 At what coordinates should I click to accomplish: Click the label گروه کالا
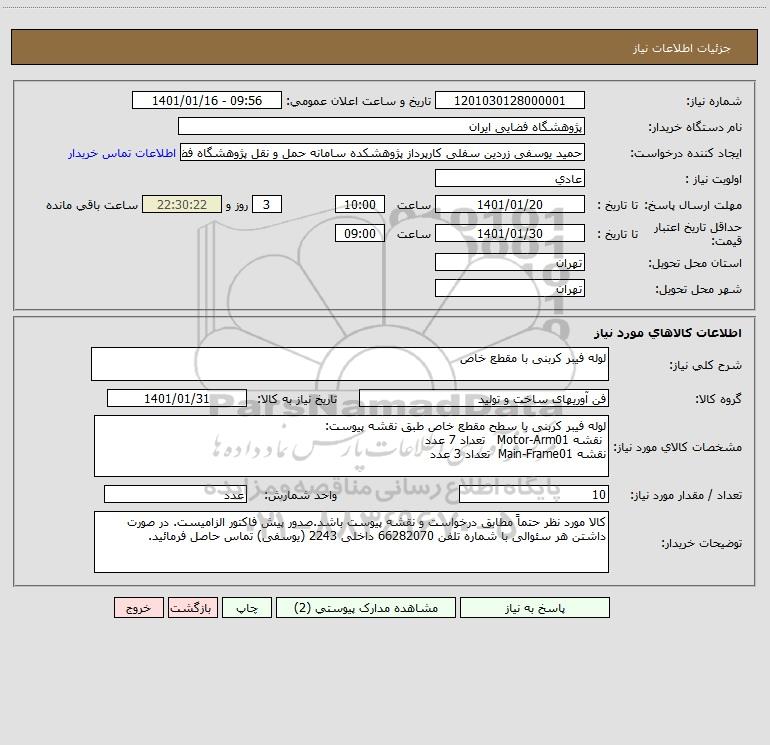[718, 399]
